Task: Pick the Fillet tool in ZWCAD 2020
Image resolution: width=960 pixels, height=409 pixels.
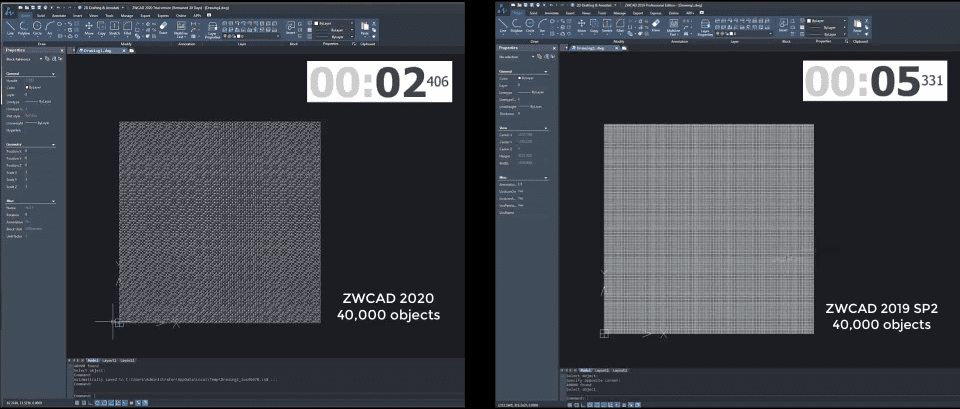Action: 127,28
